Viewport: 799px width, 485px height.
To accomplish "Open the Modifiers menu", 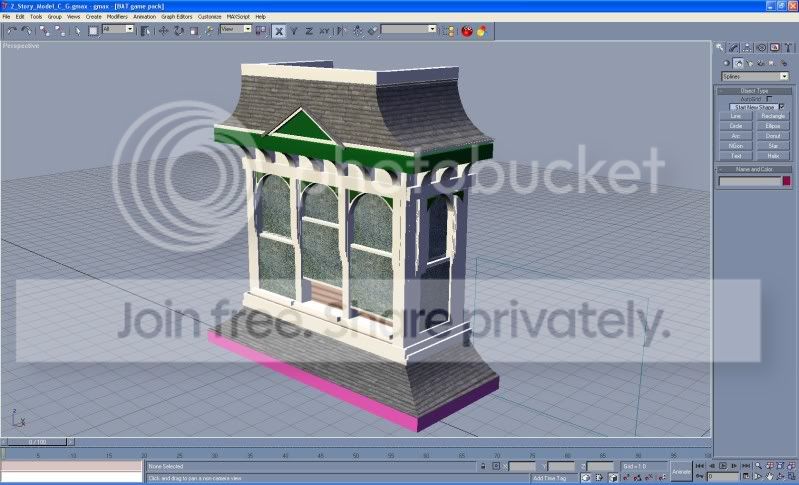I will tap(117, 16).
